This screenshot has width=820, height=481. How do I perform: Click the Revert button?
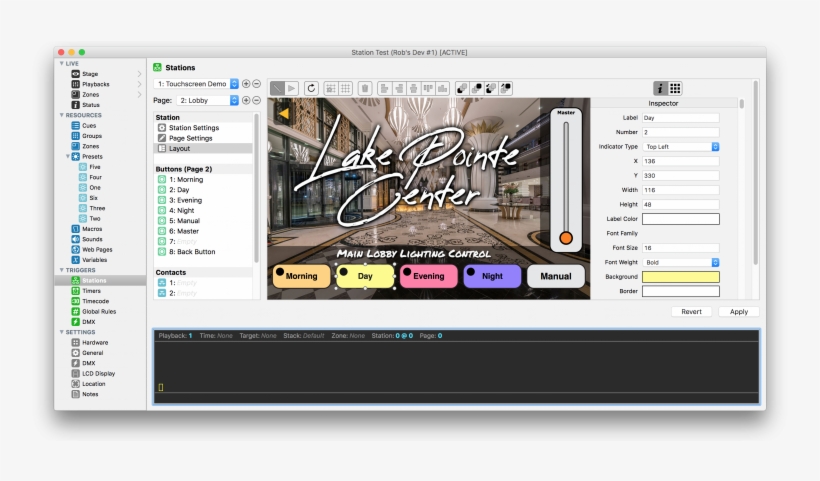(691, 312)
